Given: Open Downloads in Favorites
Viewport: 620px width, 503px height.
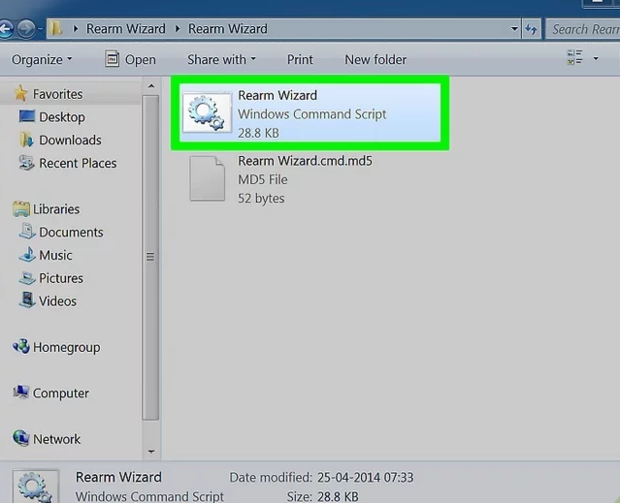Looking at the screenshot, I should pyautogui.click(x=70, y=140).
